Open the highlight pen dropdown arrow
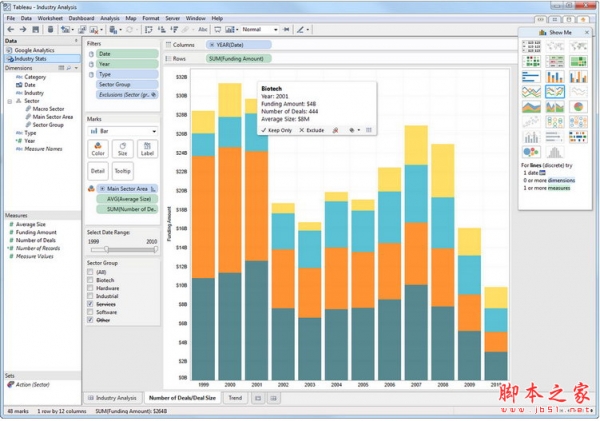 [308, 29]
